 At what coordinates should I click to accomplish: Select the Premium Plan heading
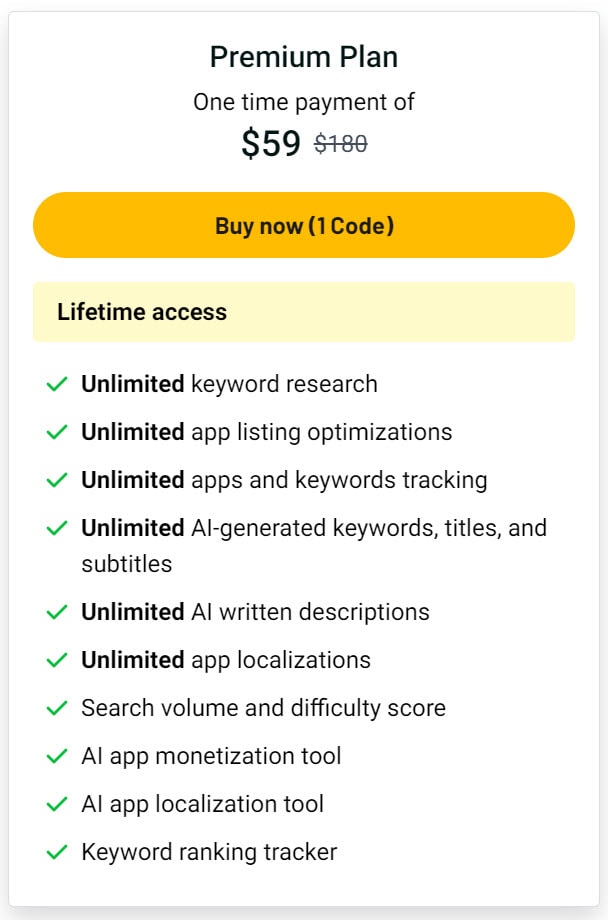click(x=303, y=57)
